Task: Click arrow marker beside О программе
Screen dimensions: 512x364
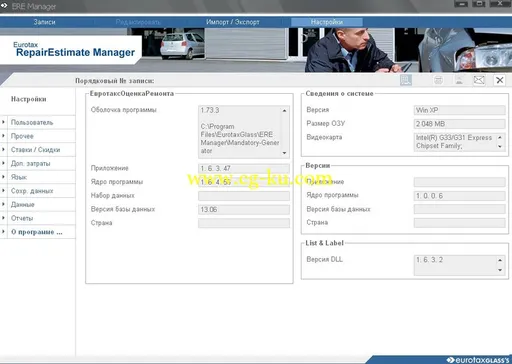Action: pyautogui.click(x=3, y=231)
